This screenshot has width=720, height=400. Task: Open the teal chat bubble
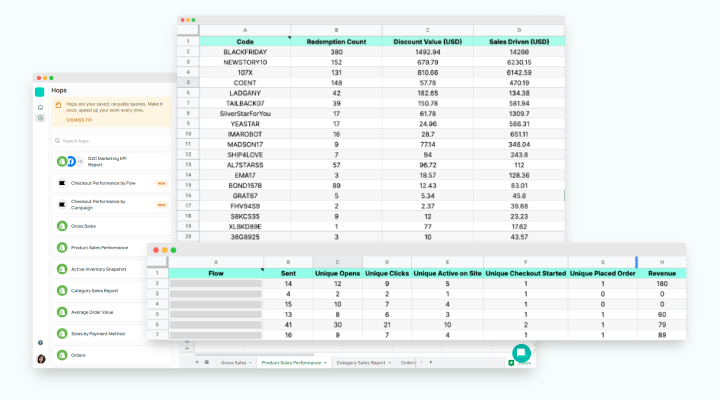click(x=521, y=353)
